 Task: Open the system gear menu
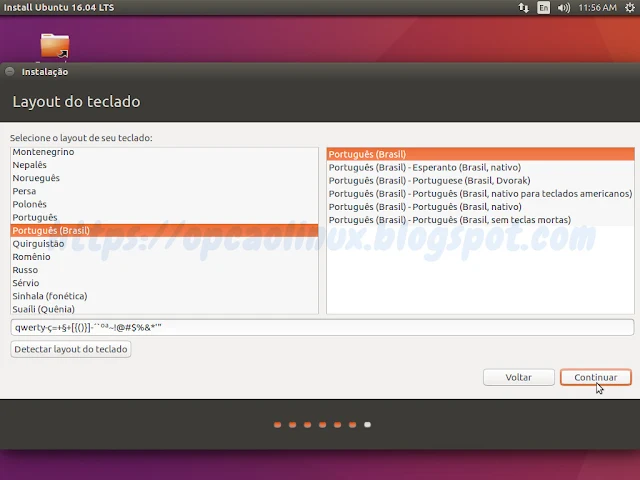click(x=630, y=7)
